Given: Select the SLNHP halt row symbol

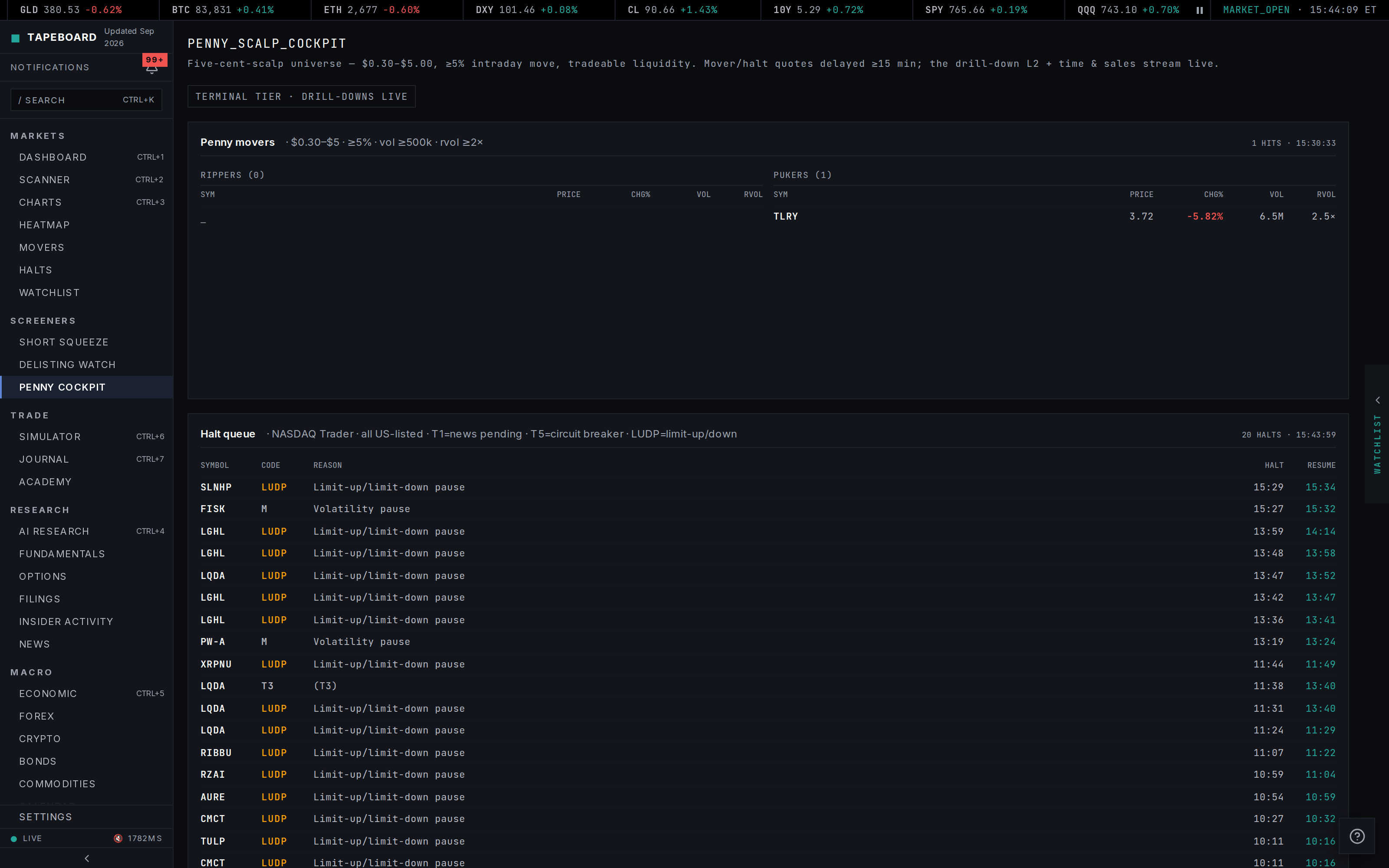Looking at the screenshot, I should point(216,487).
